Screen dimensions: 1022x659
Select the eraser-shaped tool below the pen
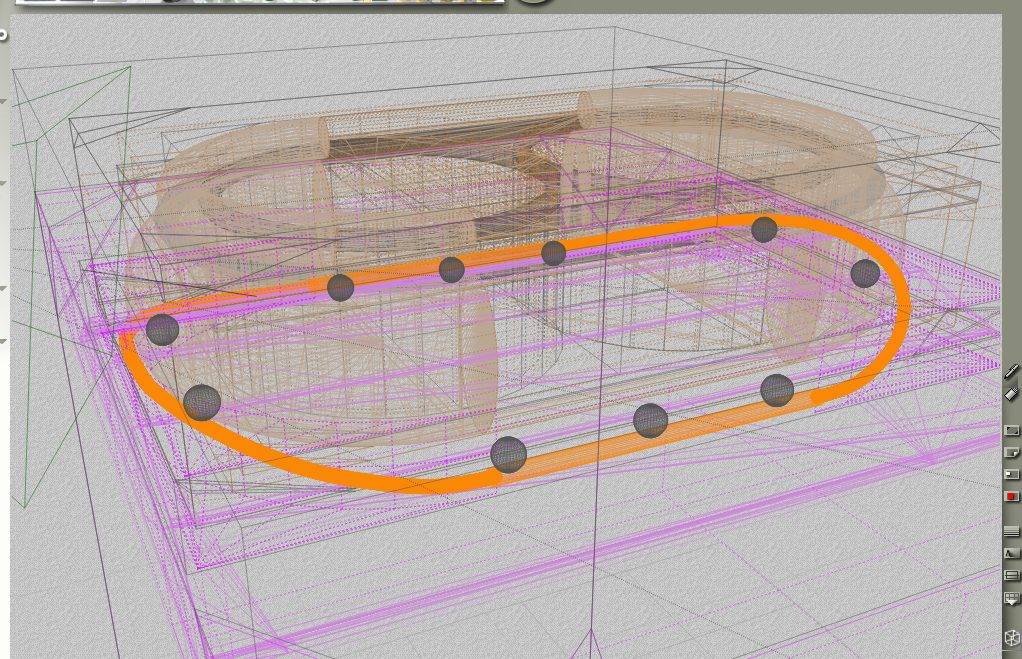click(x=1011, y=394)
